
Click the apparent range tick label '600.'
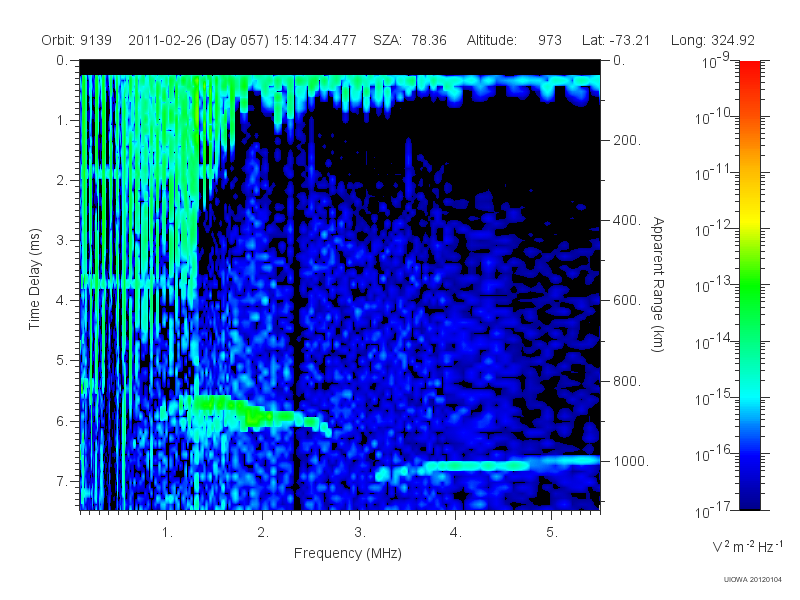627,301
